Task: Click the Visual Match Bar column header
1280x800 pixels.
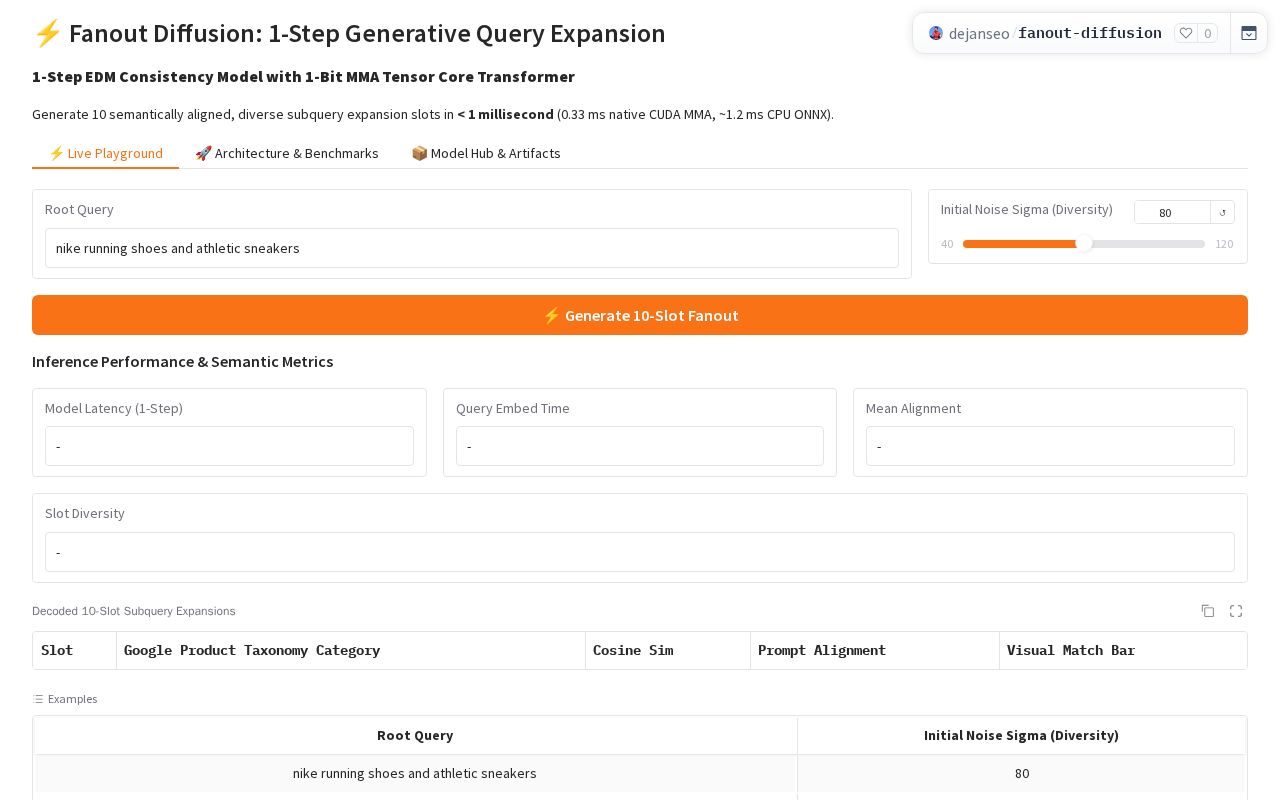Action: click(x=1123, y=650)
